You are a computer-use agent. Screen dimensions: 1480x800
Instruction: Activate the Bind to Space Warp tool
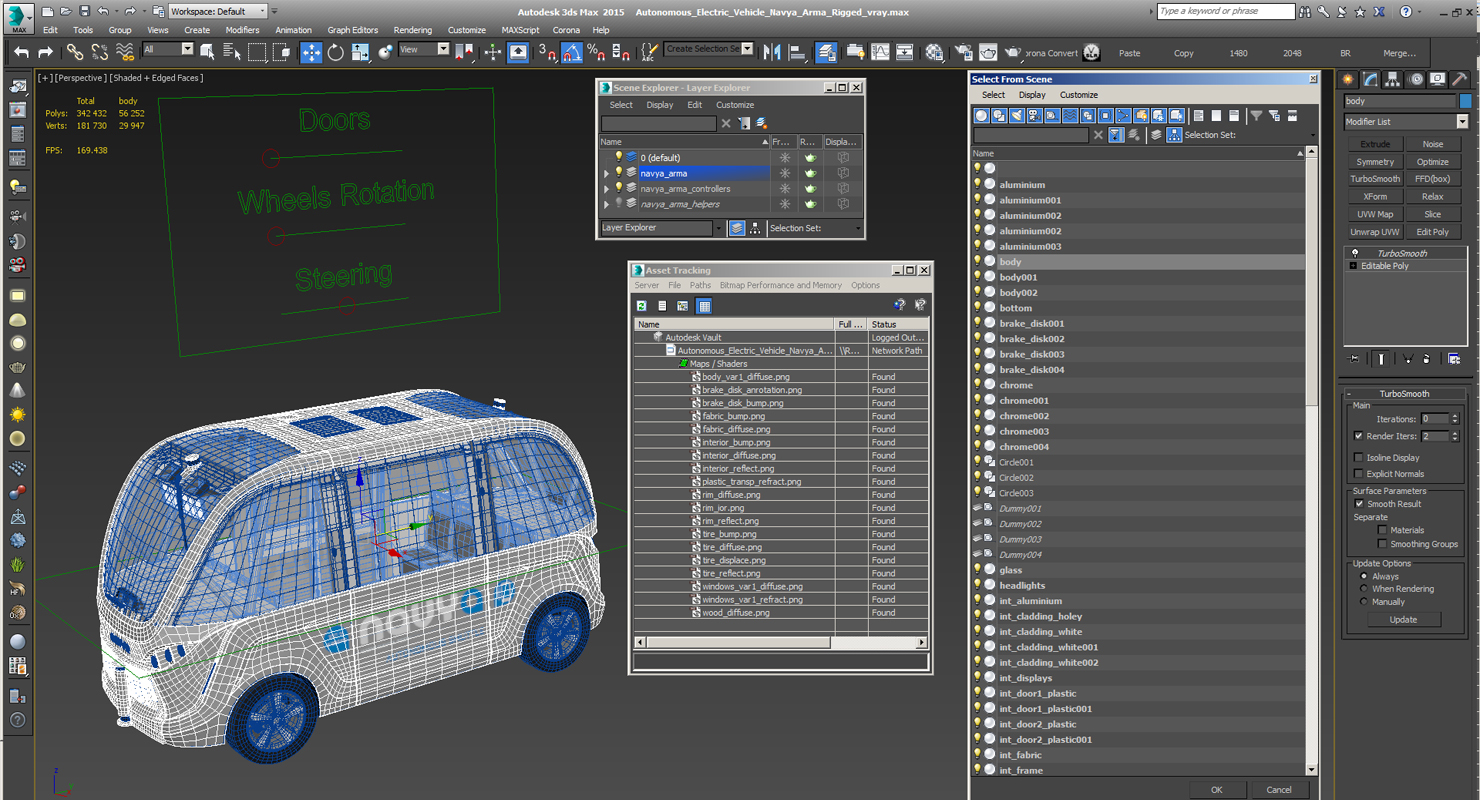124,52
